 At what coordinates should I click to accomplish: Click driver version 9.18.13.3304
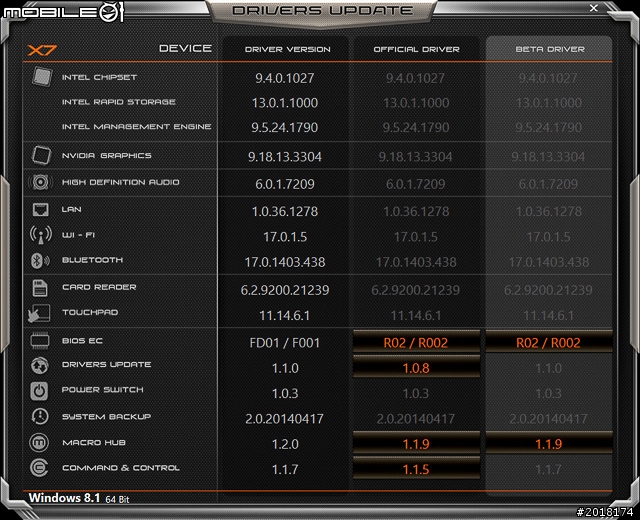click(285, 157)
